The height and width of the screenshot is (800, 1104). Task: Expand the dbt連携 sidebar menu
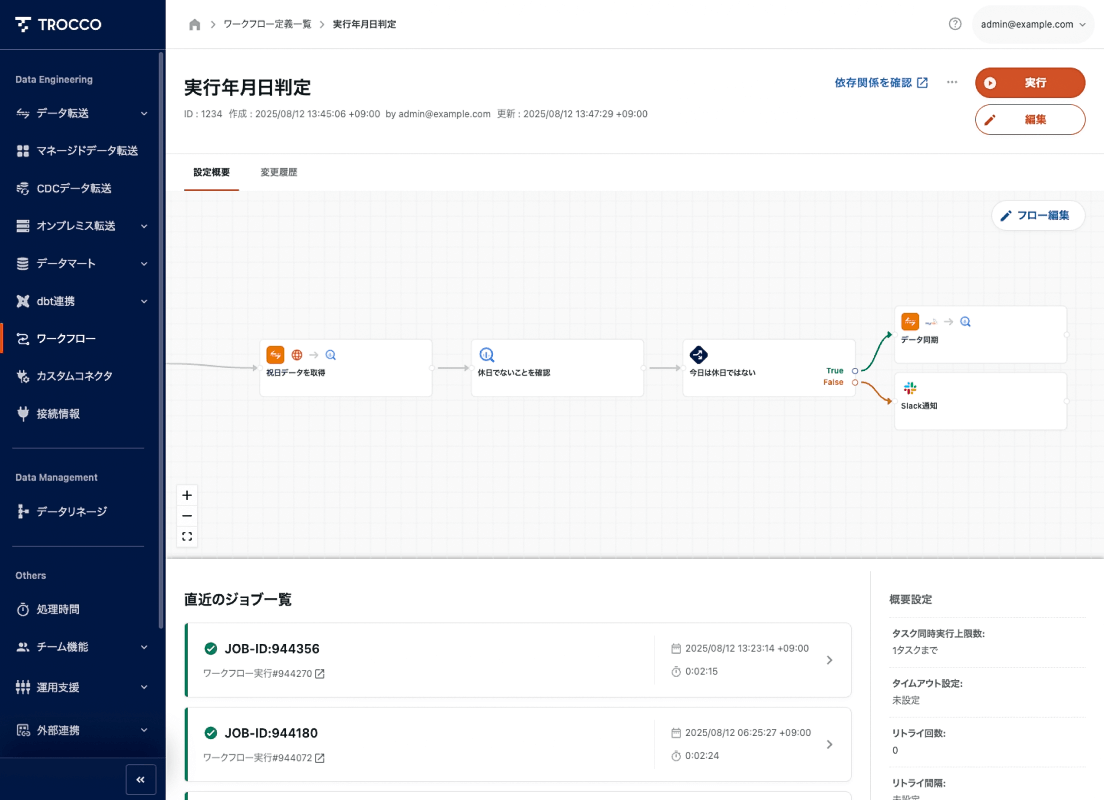click(x=83, y=301)
